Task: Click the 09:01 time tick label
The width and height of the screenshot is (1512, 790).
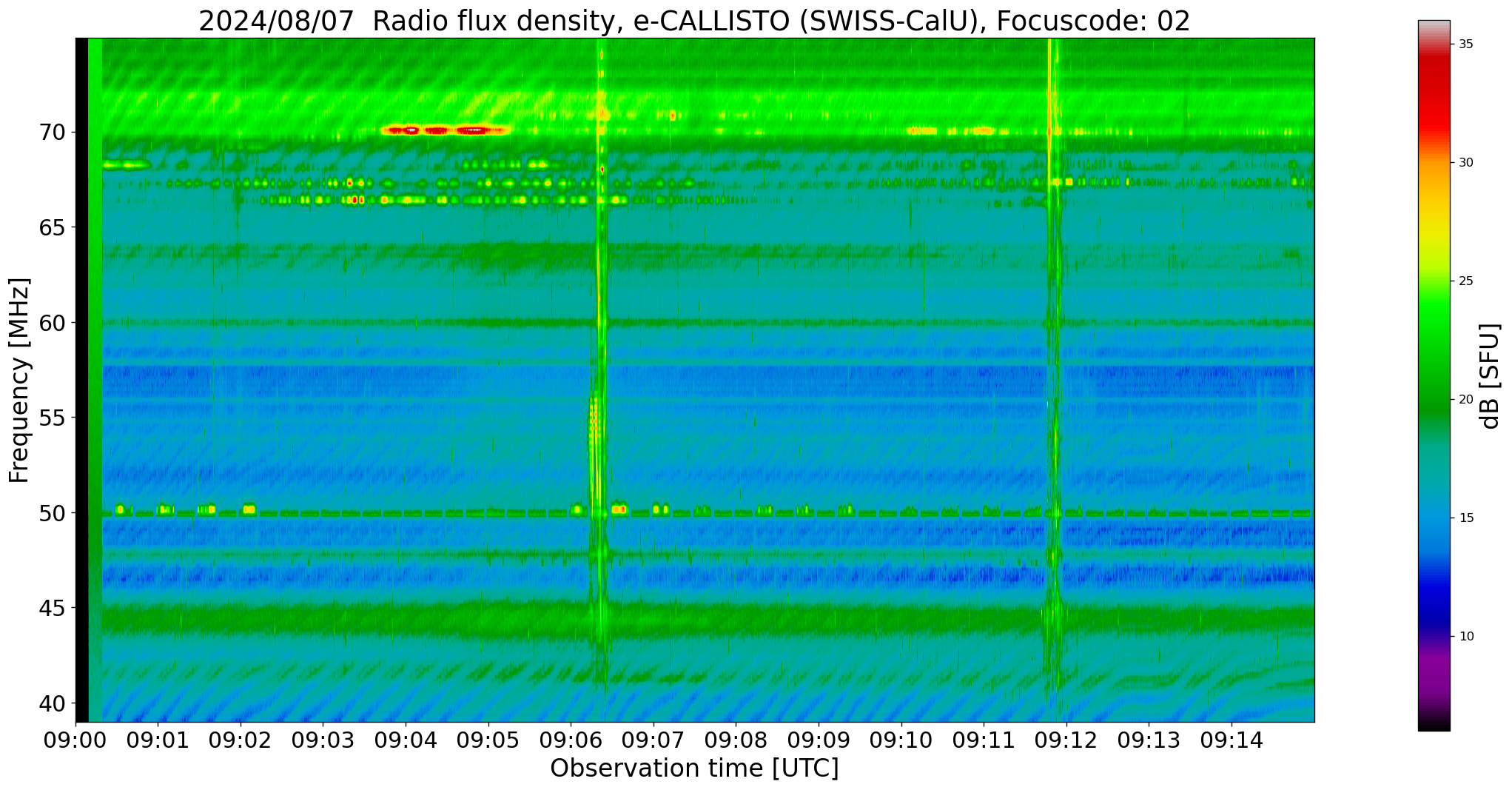Action: point(158,740)
